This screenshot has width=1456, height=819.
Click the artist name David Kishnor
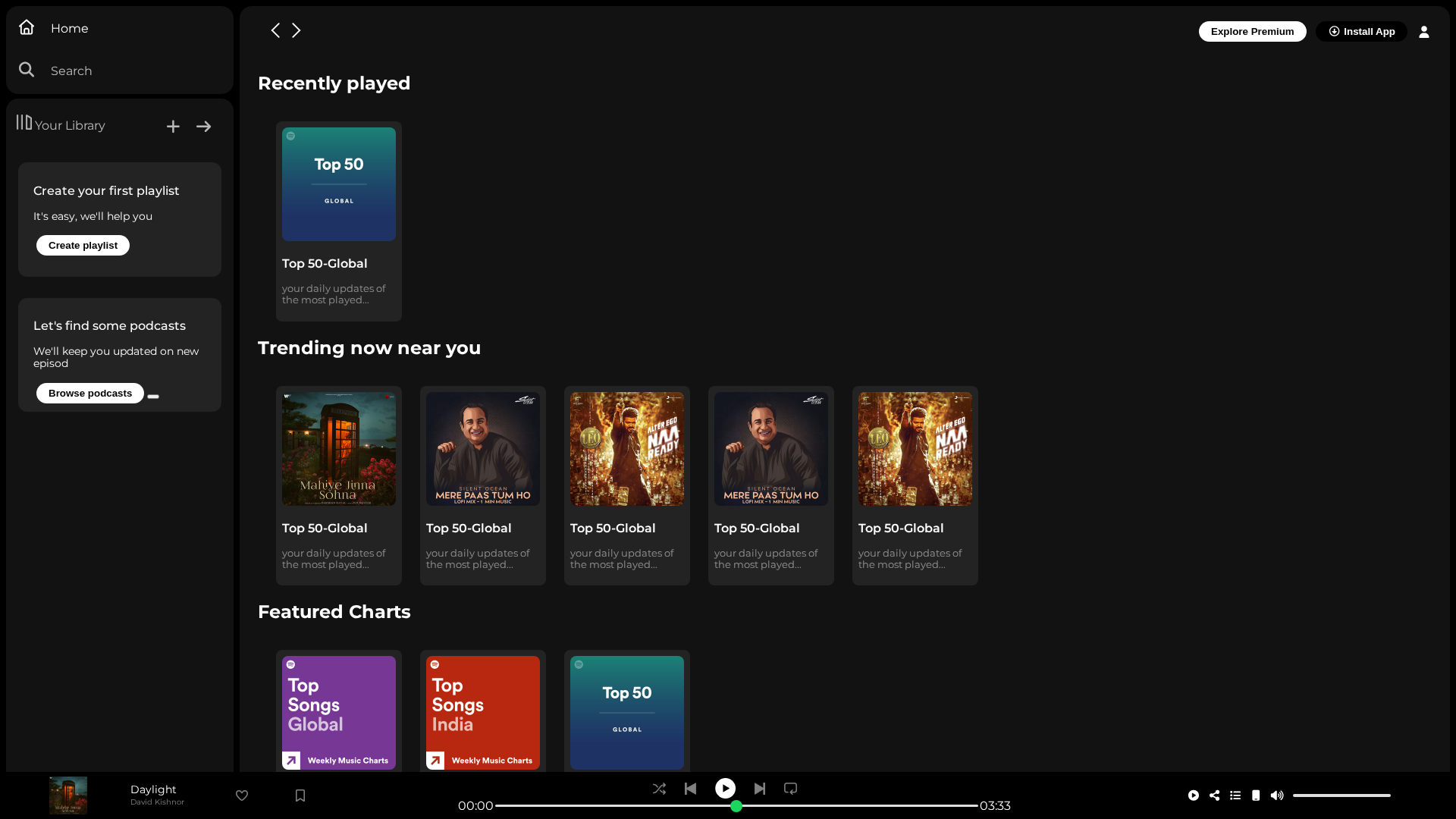(x=157, y=802)
